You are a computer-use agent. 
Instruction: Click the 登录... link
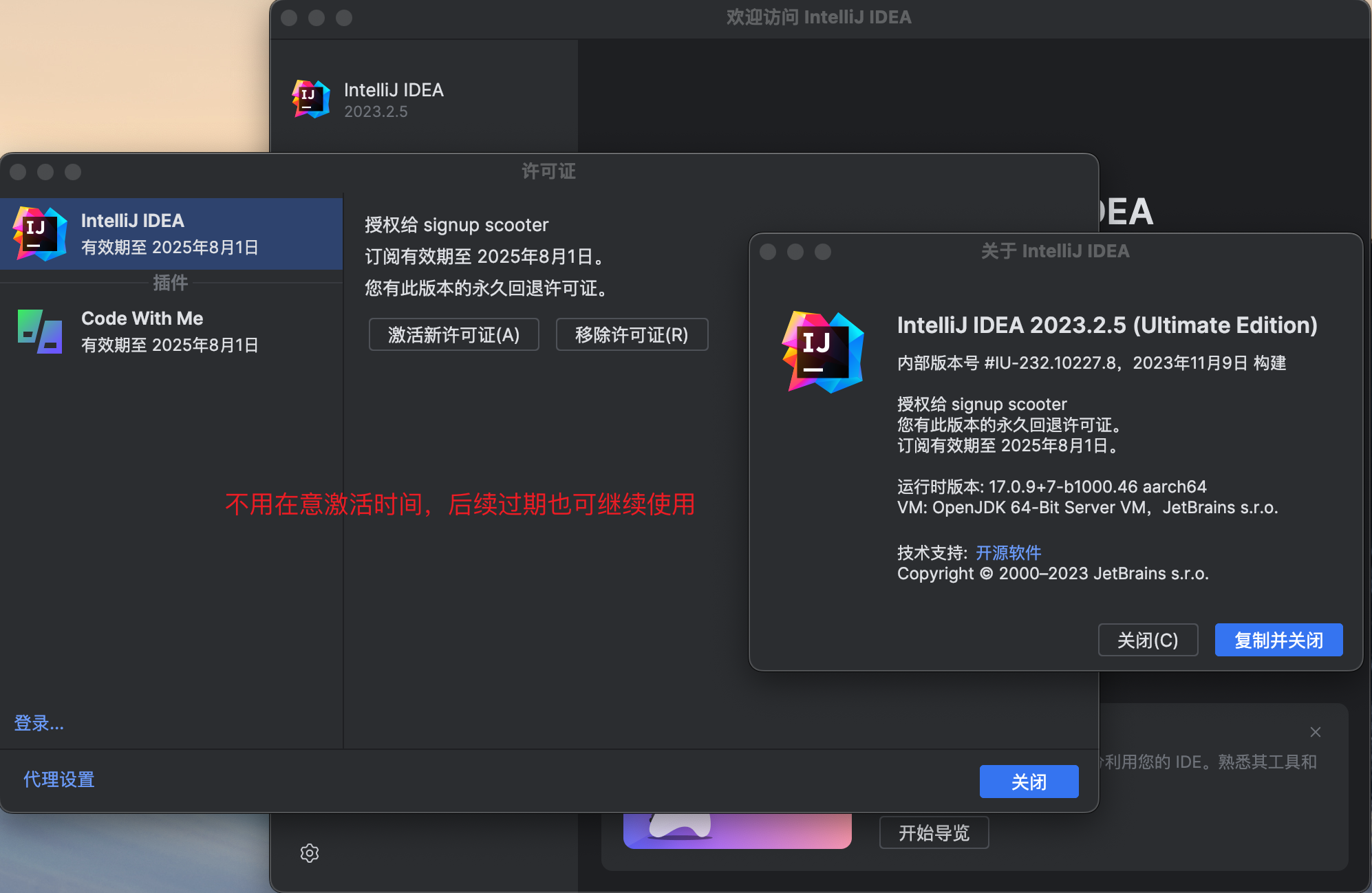point(39,723)
